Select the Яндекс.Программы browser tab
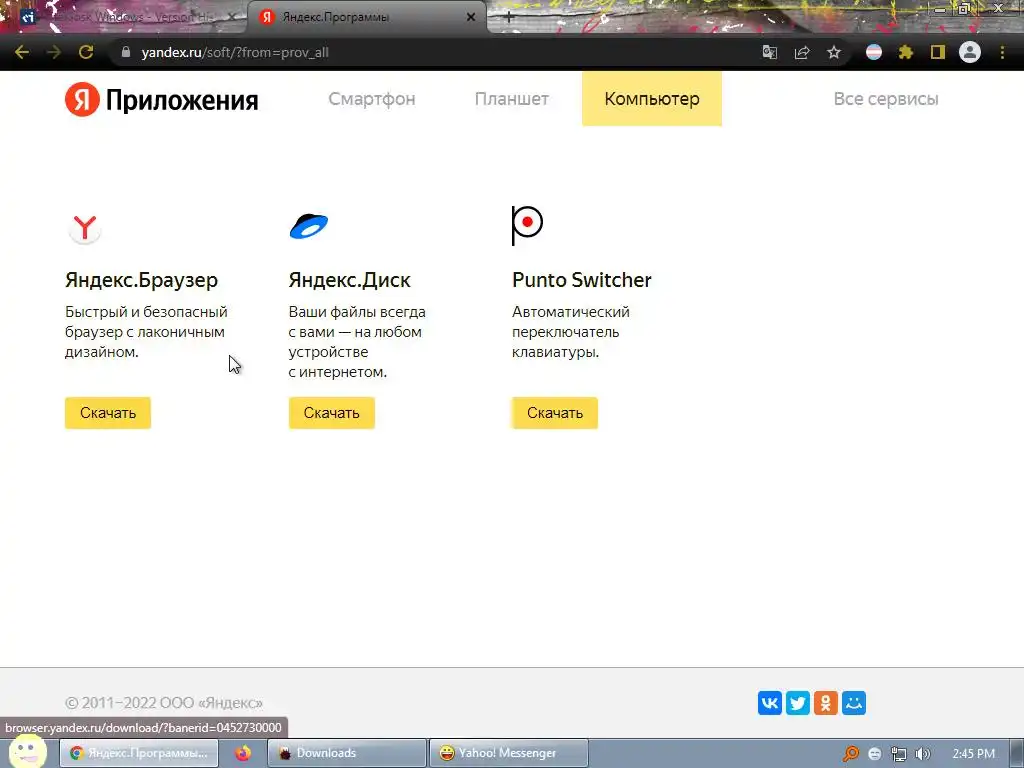Viewport: 1024px width, 768px height. pyautogui.click(x=366, y=18)
